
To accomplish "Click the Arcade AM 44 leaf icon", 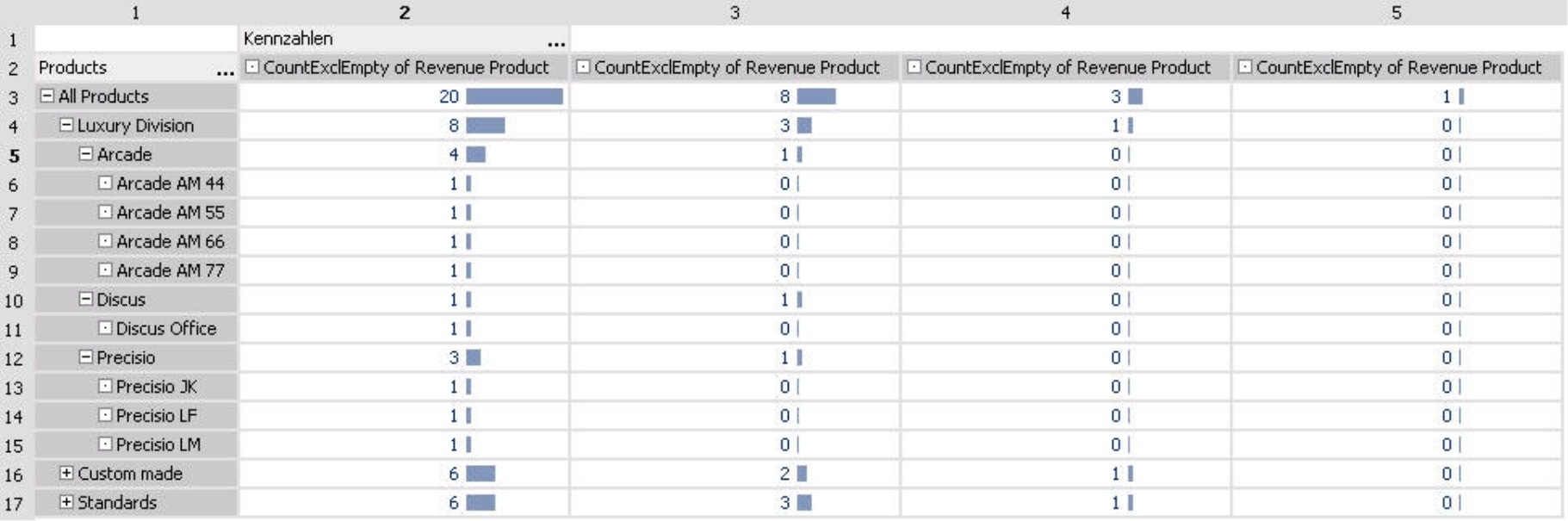I will [105, 183].
